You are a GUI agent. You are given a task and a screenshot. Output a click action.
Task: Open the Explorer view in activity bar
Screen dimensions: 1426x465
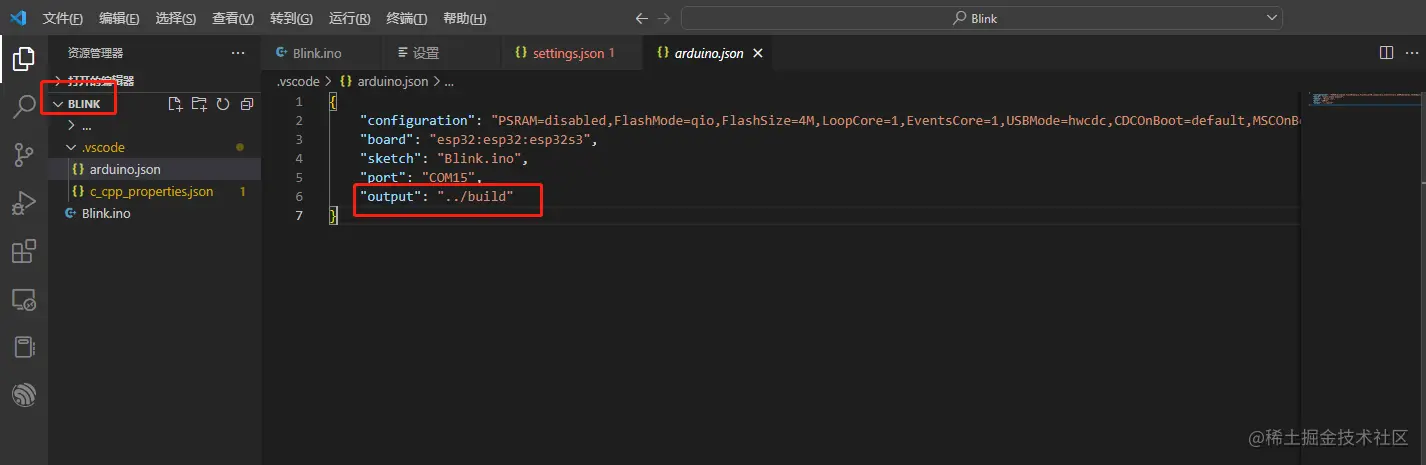(x=23, y=59)
